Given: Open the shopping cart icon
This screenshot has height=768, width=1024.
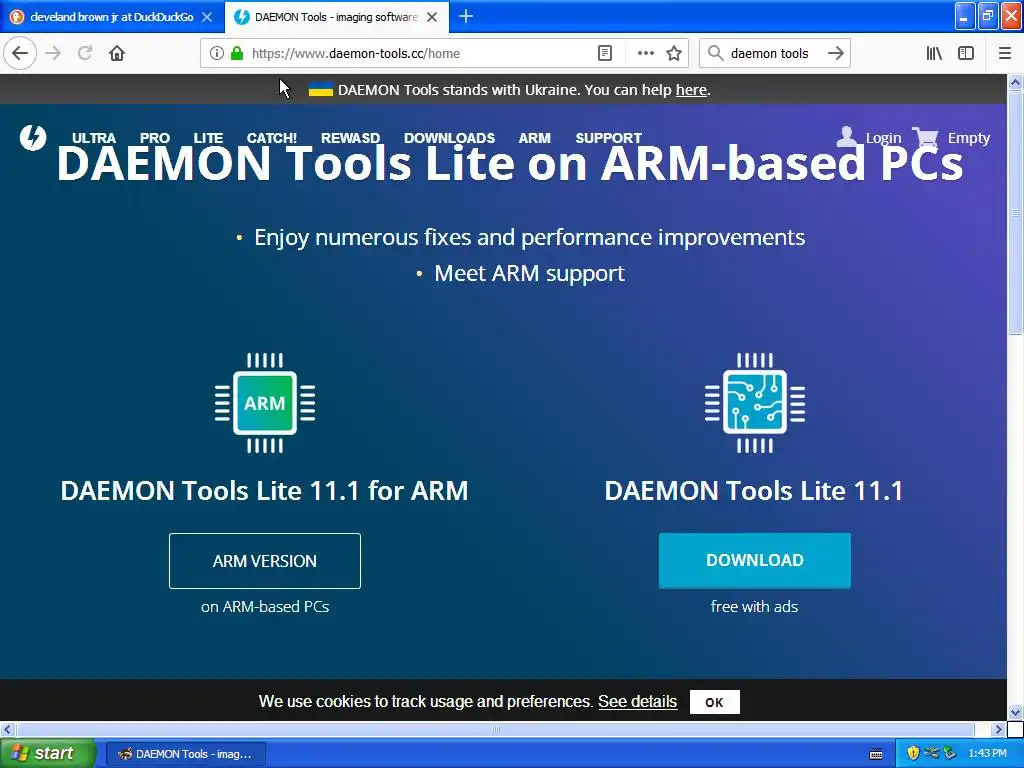Looking at the screenshot, I should [x=925, y=137].
